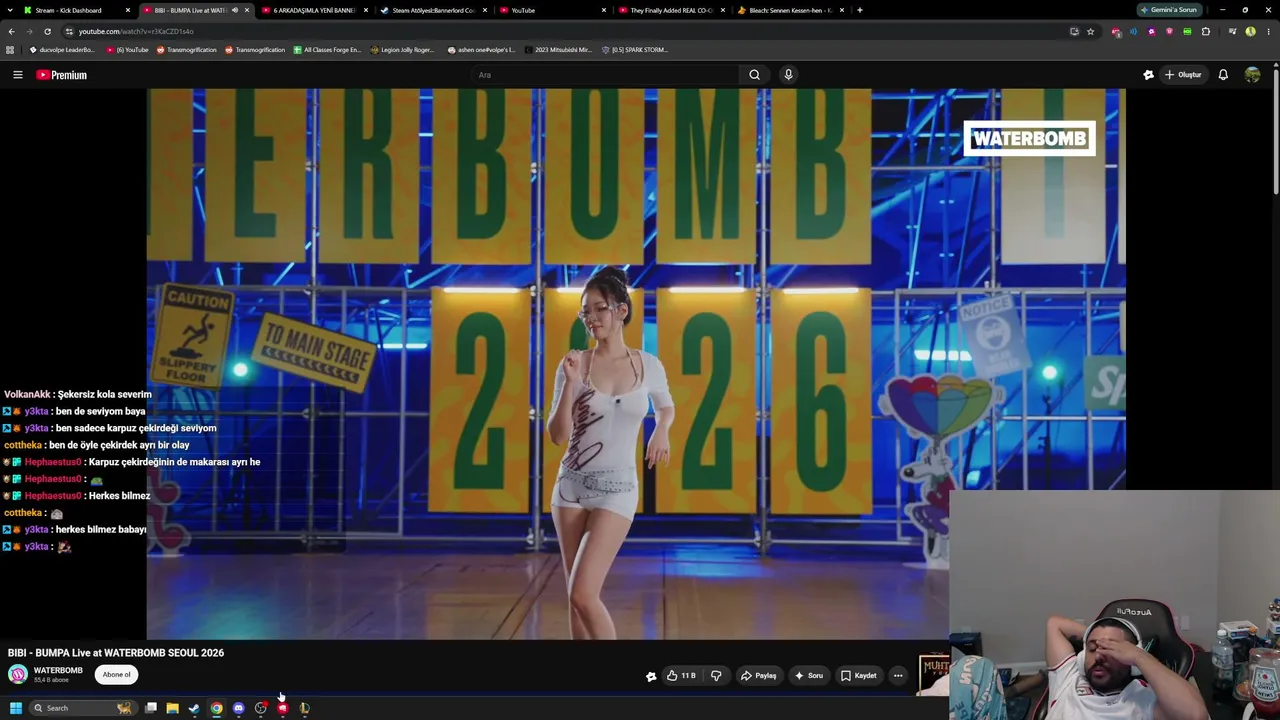
Task: Go to YouTube Premium home via logo
Action: coord(62,75)
